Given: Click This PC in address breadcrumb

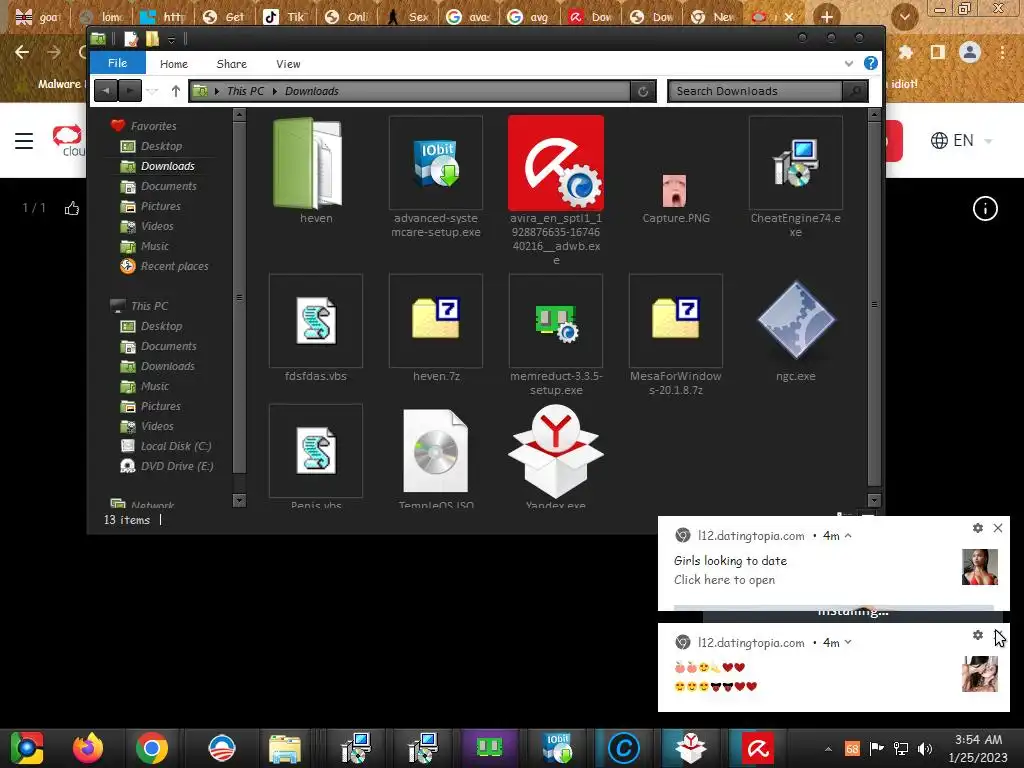Looking at the screenshot, I should click(246, 91).
